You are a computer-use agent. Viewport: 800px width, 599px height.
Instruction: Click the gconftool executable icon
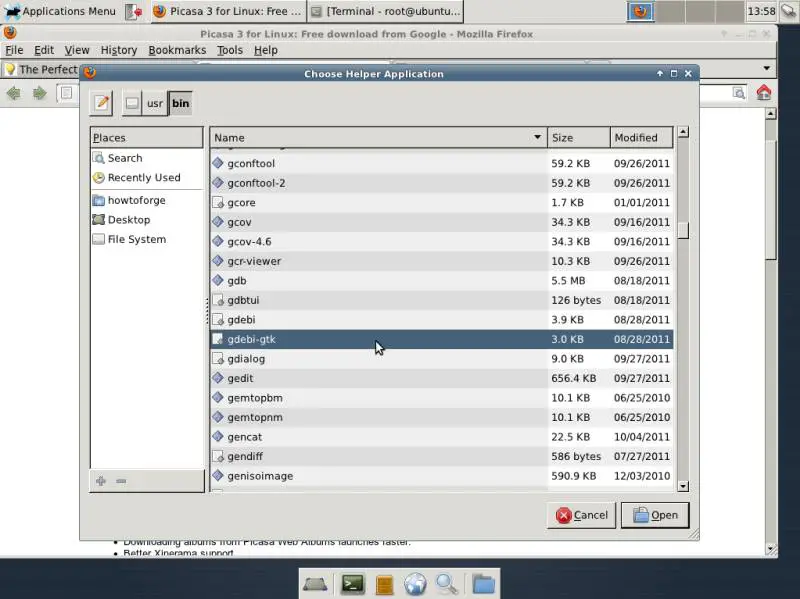click(x=218, y=163)
